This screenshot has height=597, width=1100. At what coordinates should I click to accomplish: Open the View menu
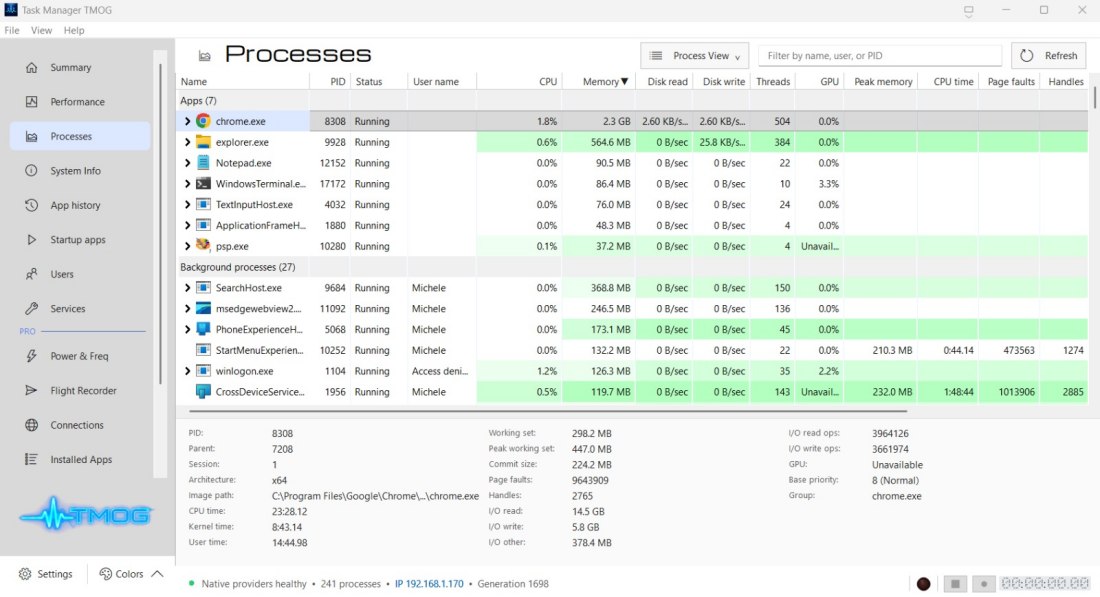tap(41, 30)
